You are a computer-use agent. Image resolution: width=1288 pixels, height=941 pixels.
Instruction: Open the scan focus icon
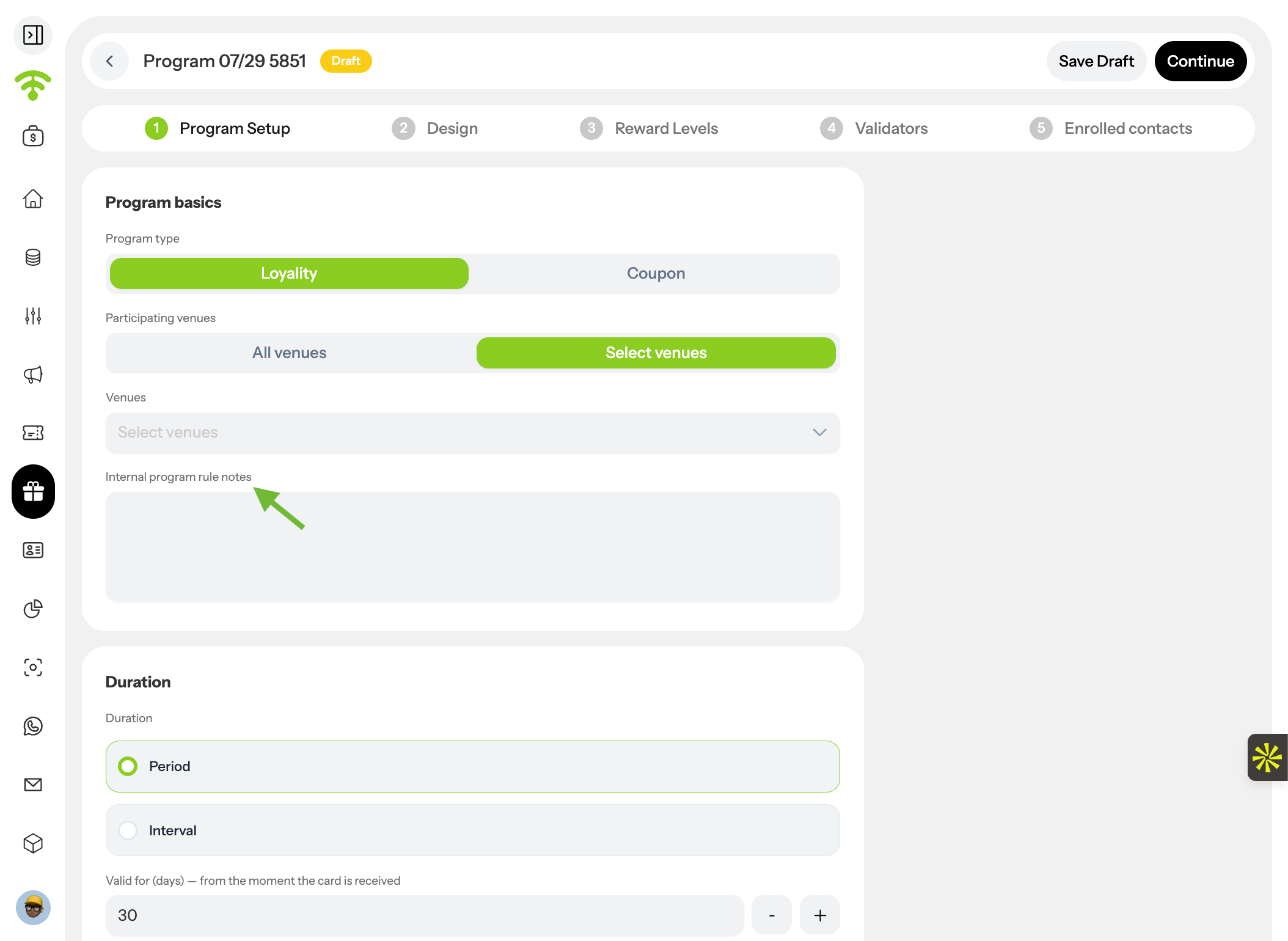point(33,667)
